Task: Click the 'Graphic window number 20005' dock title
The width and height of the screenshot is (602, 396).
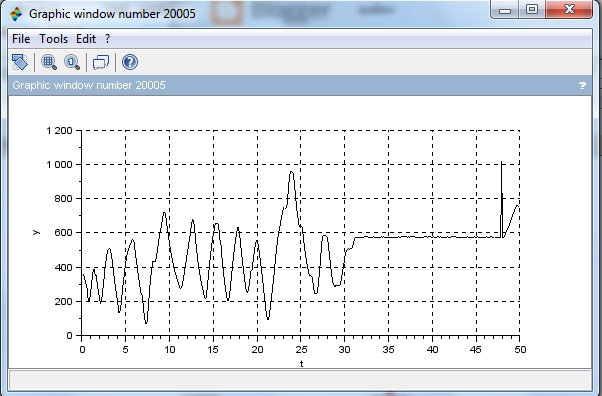Action: 89,85
